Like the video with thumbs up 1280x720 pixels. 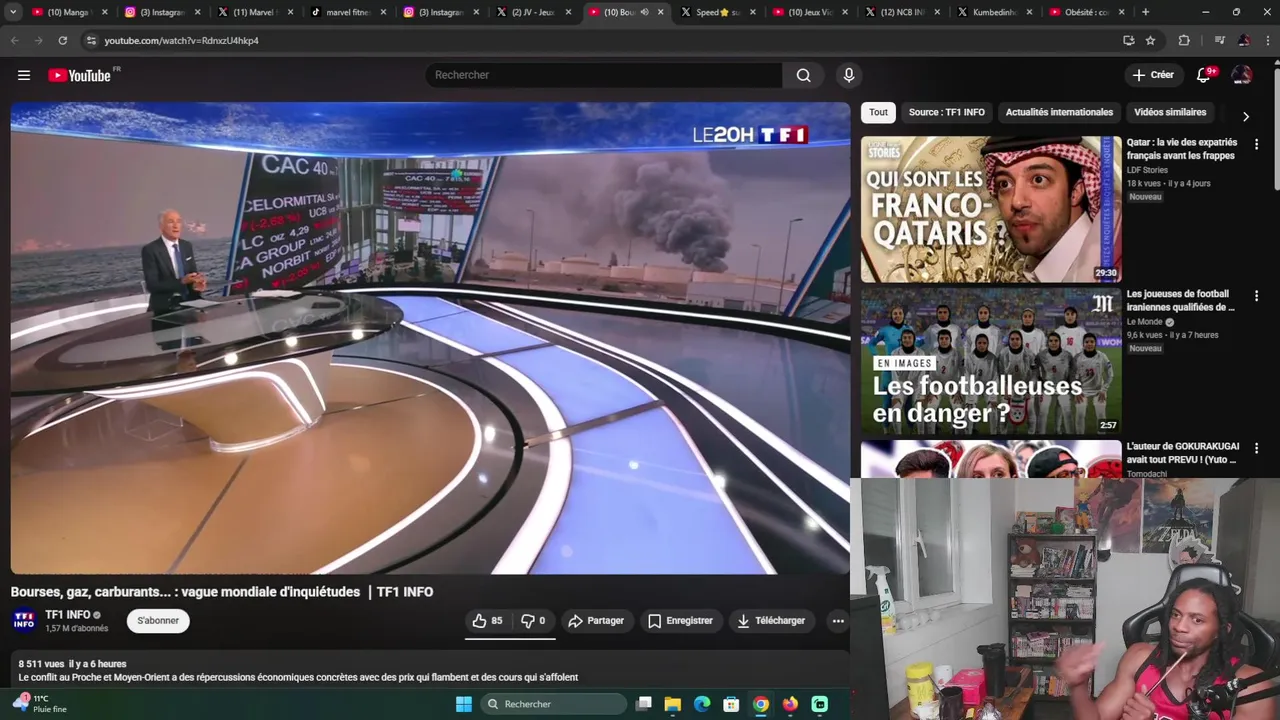tap(488, 621)
